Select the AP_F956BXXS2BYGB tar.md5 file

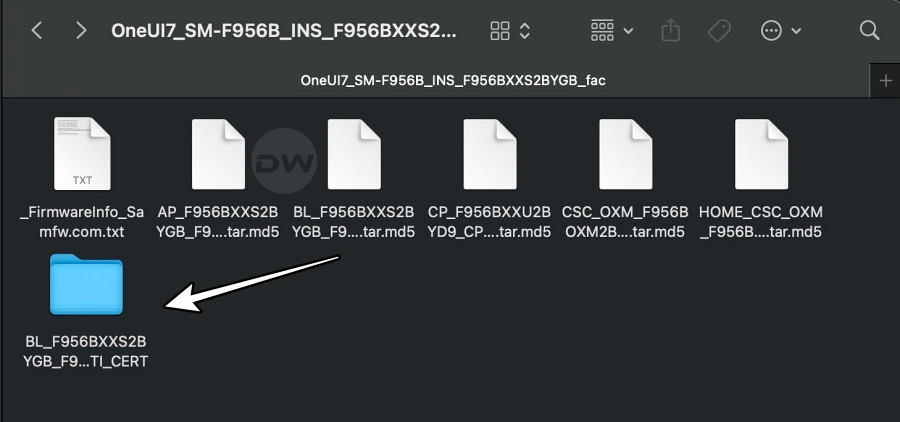click(218, 154)
